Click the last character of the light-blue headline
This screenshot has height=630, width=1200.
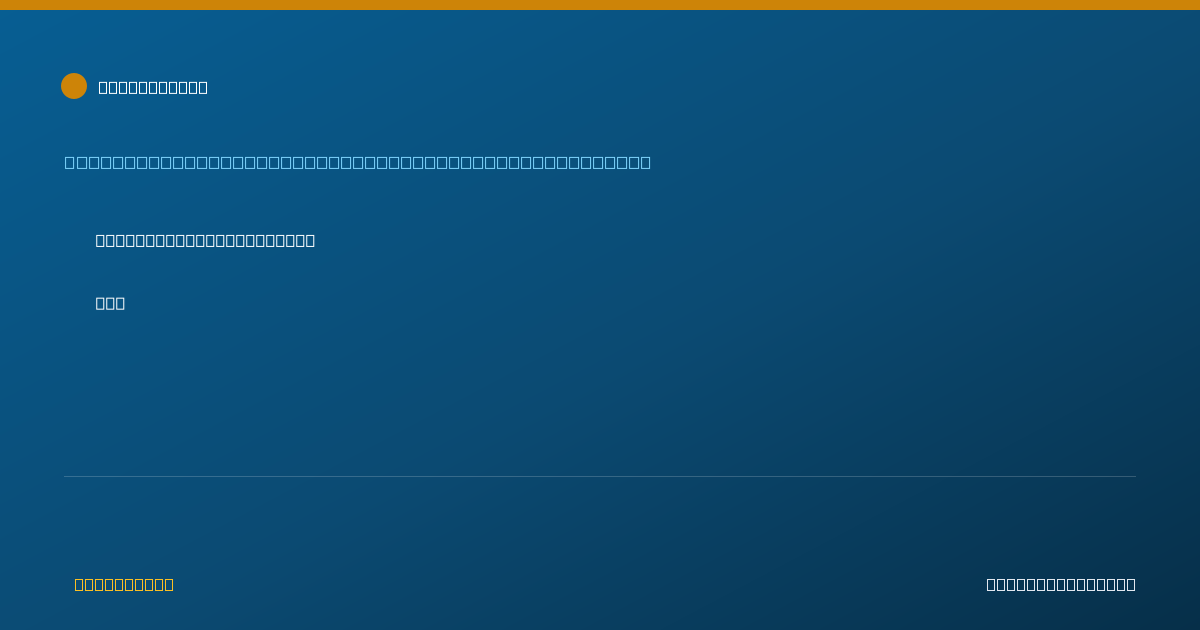click(646, 162)
